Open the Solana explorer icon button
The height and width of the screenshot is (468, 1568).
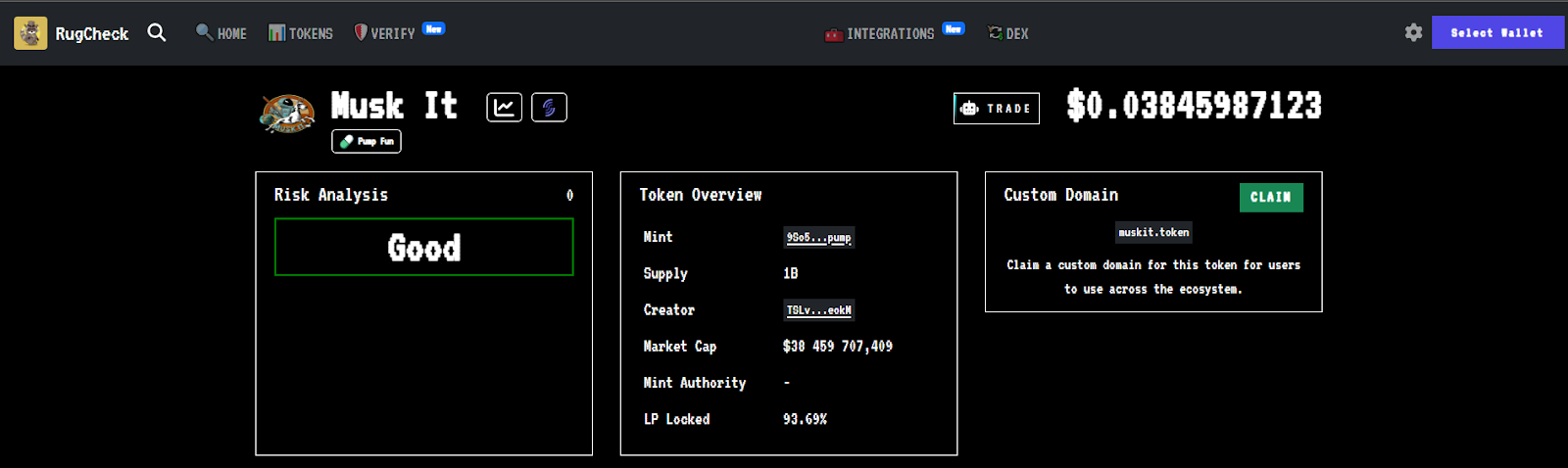tap(549, 107)
